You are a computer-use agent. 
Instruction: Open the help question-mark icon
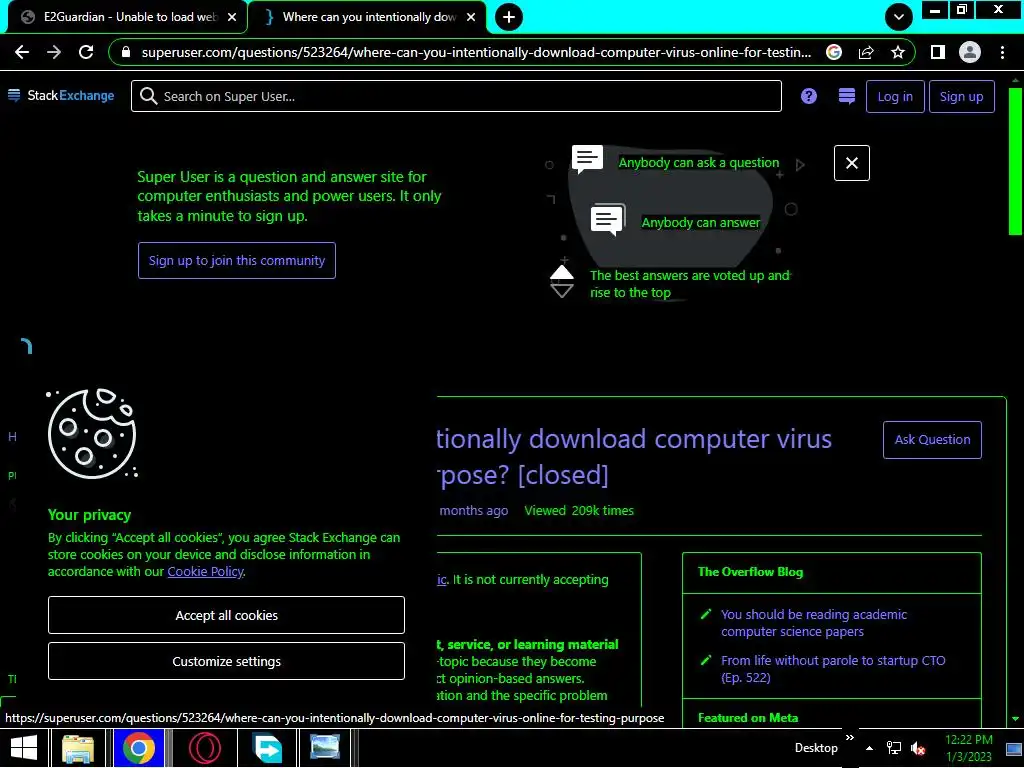pos(808,96)
